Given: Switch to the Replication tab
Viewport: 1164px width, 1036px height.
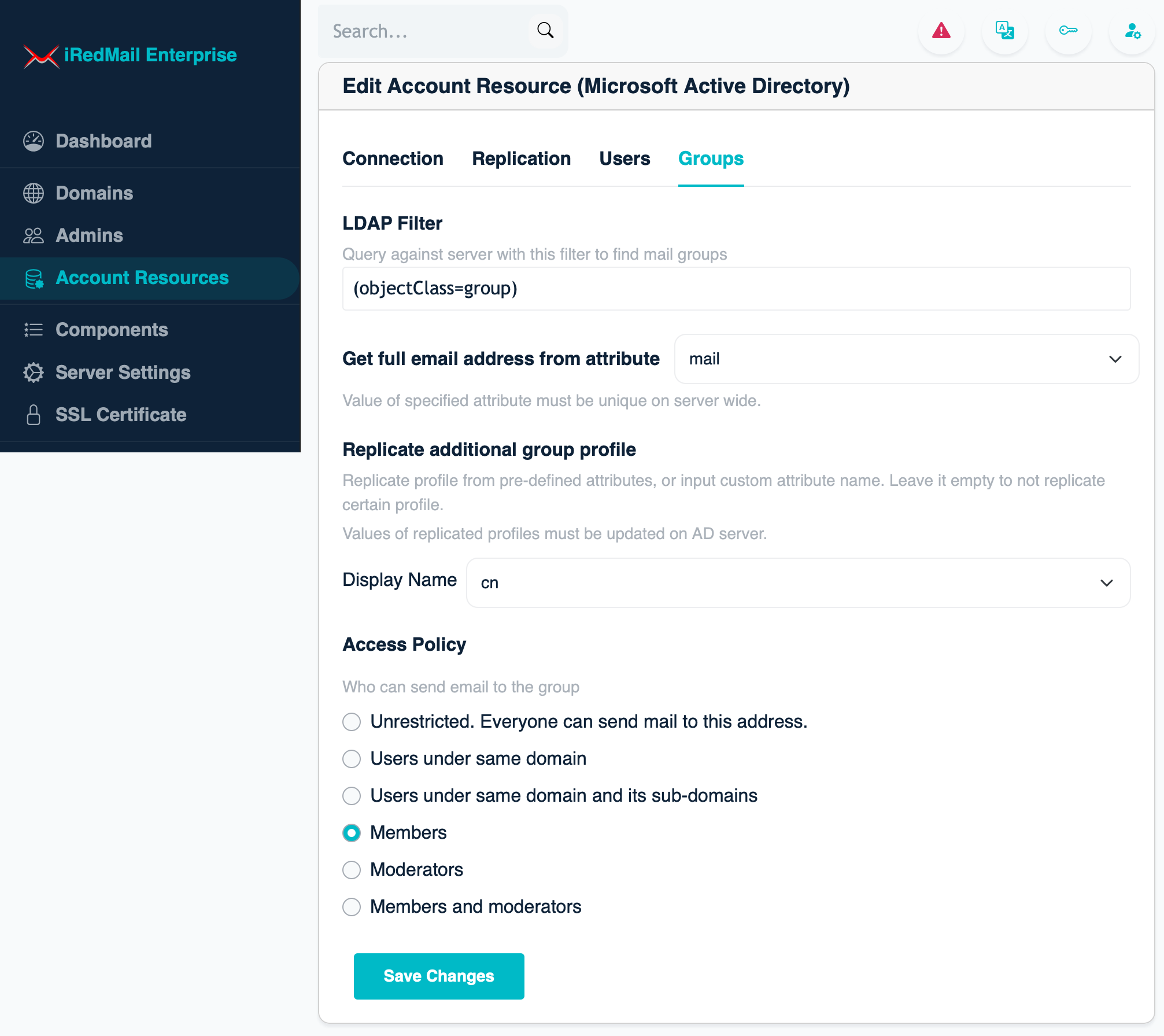Looking at the screenshot, I should click(521, 159).
